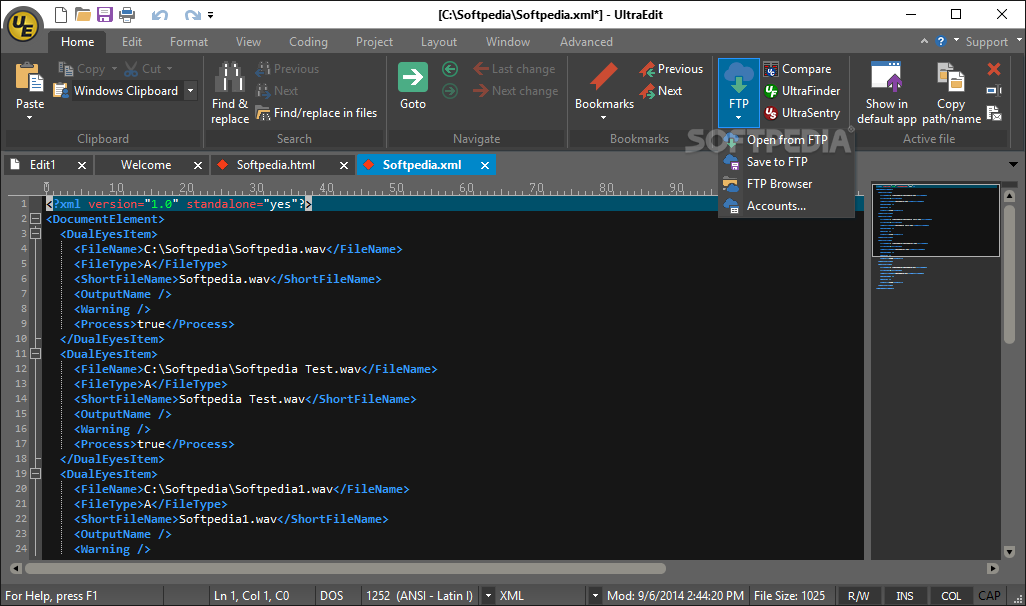The width and height of the screenshot is (1026, 606).
Task: Click the help question mark icon
Action: [x=941, y=41]
